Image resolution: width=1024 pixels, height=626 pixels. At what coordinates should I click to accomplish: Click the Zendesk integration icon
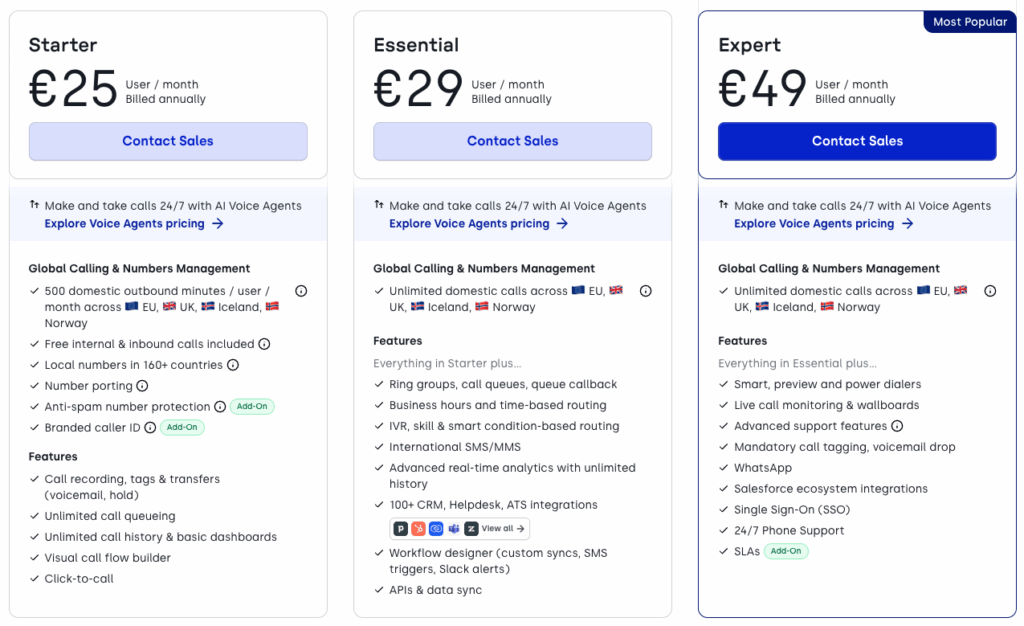pyautogui.click(x=471, y=528)
